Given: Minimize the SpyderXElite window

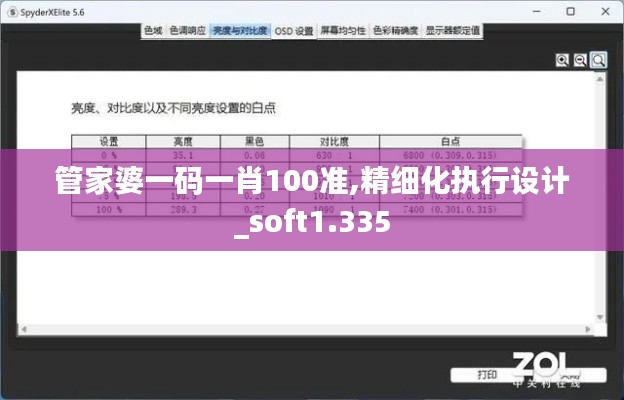Looking at the screenshot, I should point(536,12).
